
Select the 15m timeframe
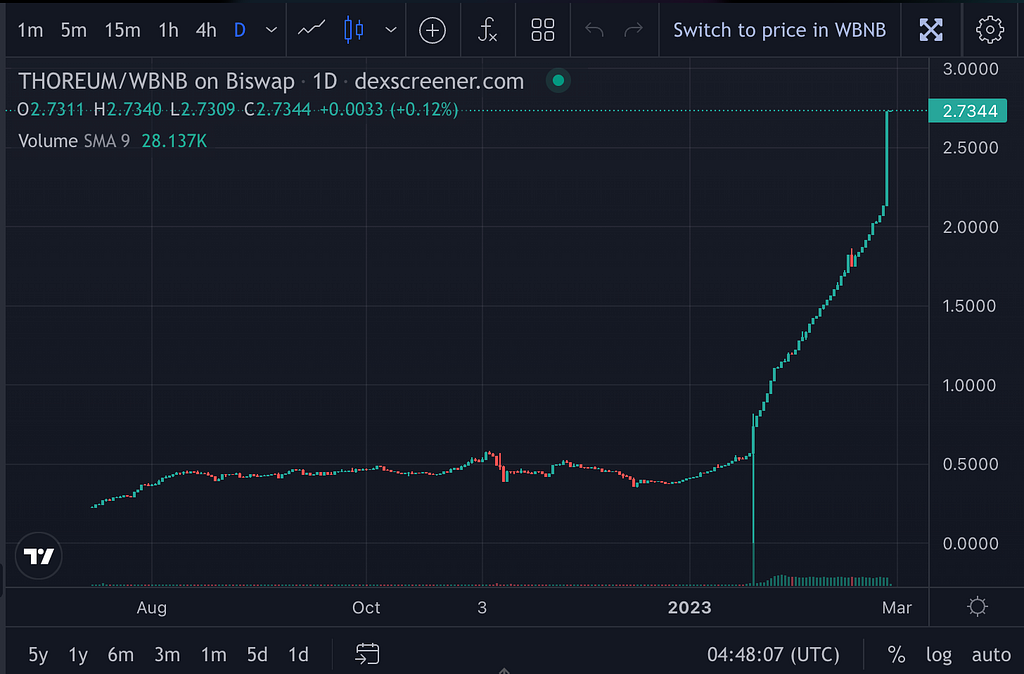click(x=122, y=30)
